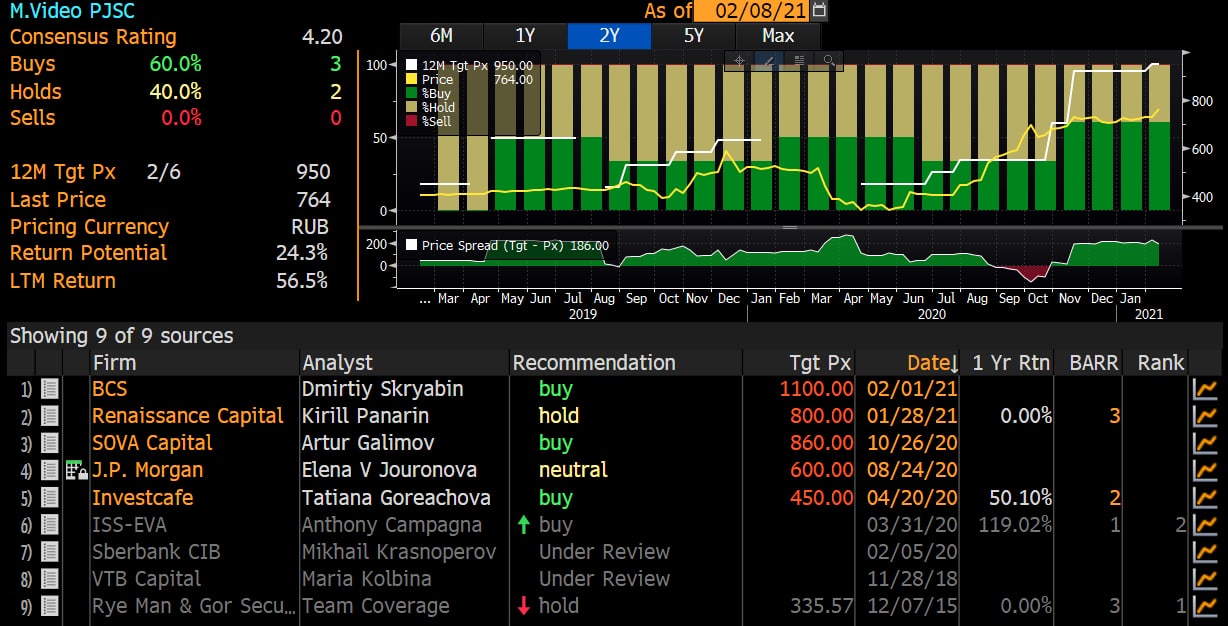Click the Return Potential 24.3% value

pyautogui.click(x=302, y=253)
